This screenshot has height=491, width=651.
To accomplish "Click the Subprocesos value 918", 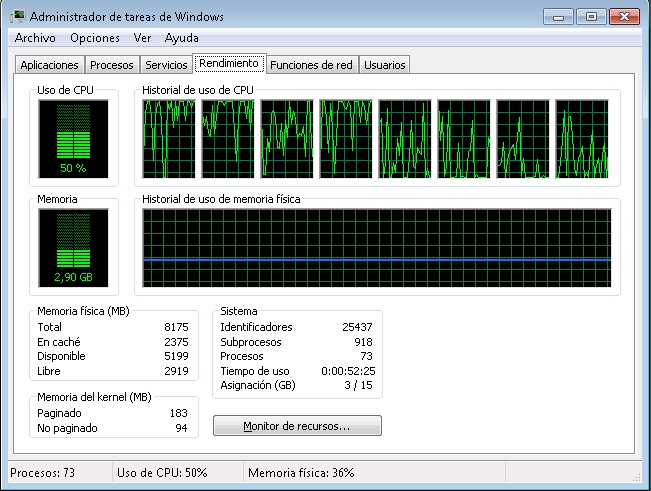I will click(x=363, y=342).
